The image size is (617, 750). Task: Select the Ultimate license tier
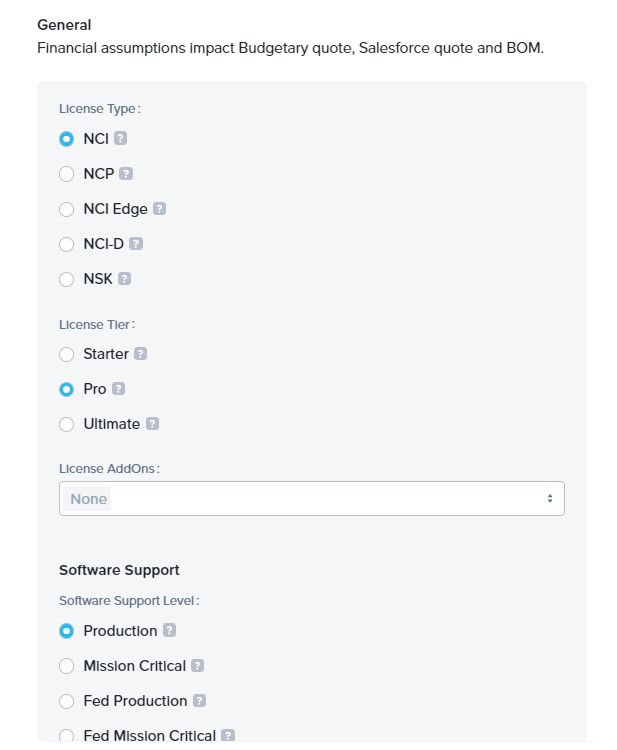click(x=67, y=424)
